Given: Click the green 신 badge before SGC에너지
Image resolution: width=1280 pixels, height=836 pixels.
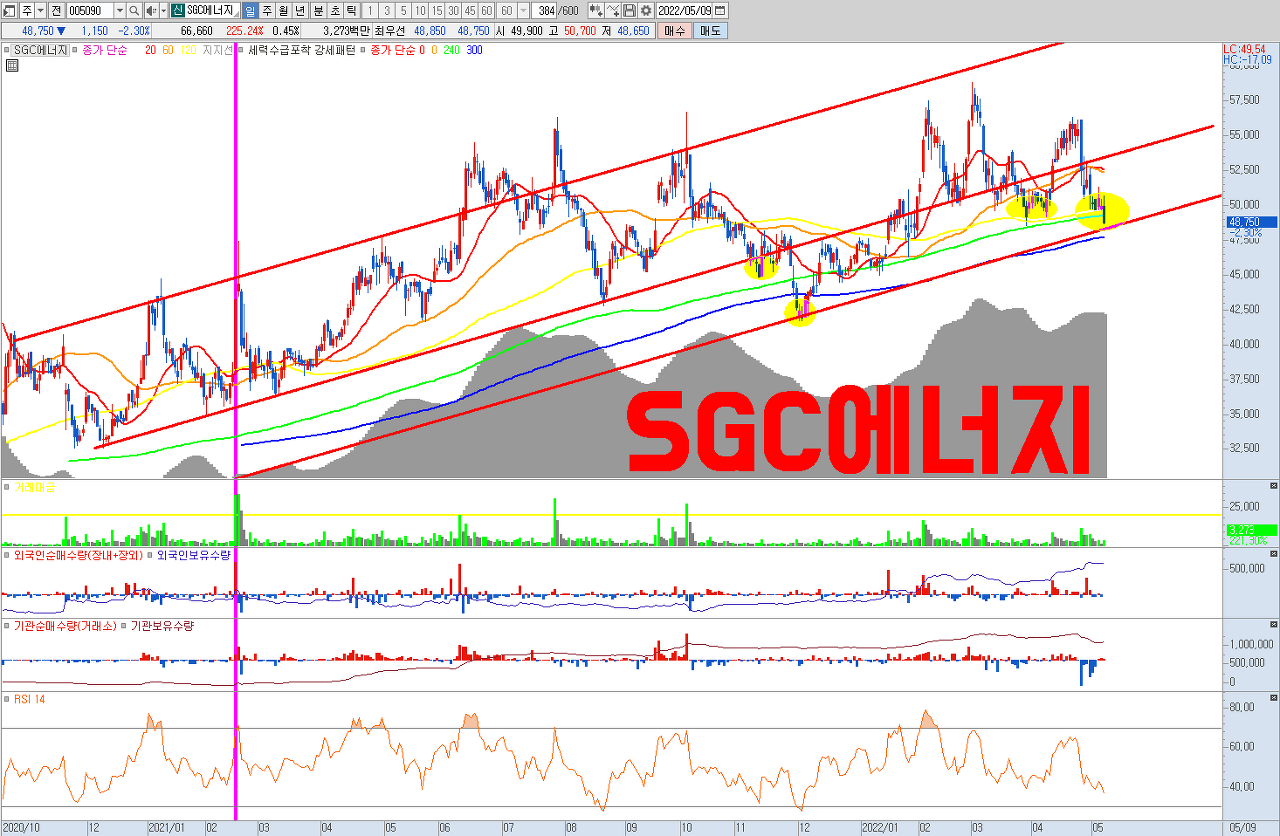Looking at the screenshot, I should tap(177, 10).
